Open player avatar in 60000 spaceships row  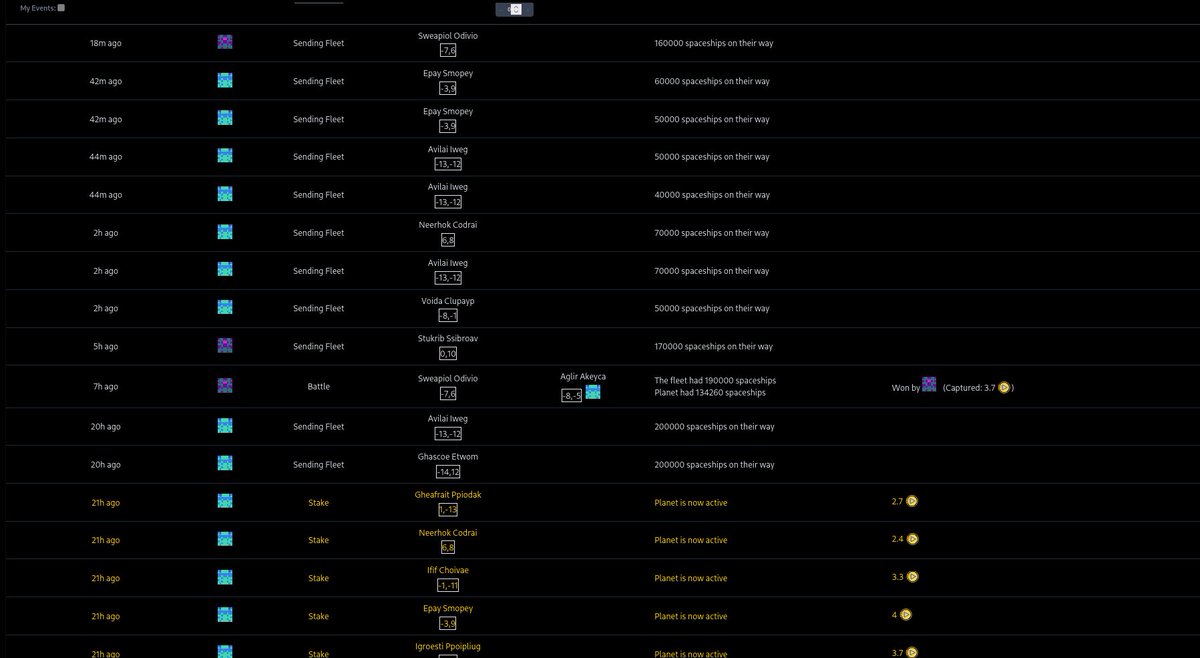(x=225, y=80)
